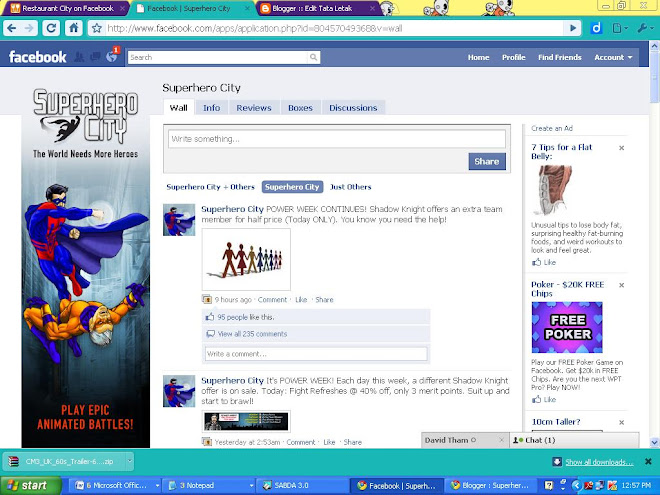Open the Profile link
This screenshot has height=495, width=660.
pos(514,57)
